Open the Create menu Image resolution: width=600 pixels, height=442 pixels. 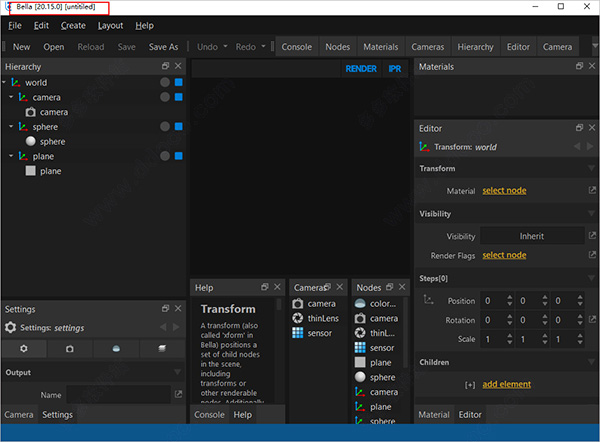73,26
